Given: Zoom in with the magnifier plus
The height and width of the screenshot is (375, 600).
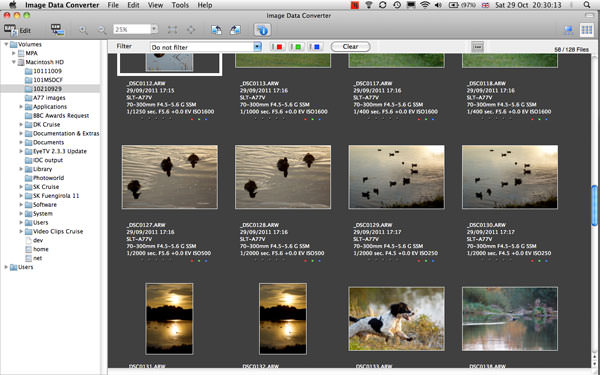Looking at the screenshot, I should (83, 30).
